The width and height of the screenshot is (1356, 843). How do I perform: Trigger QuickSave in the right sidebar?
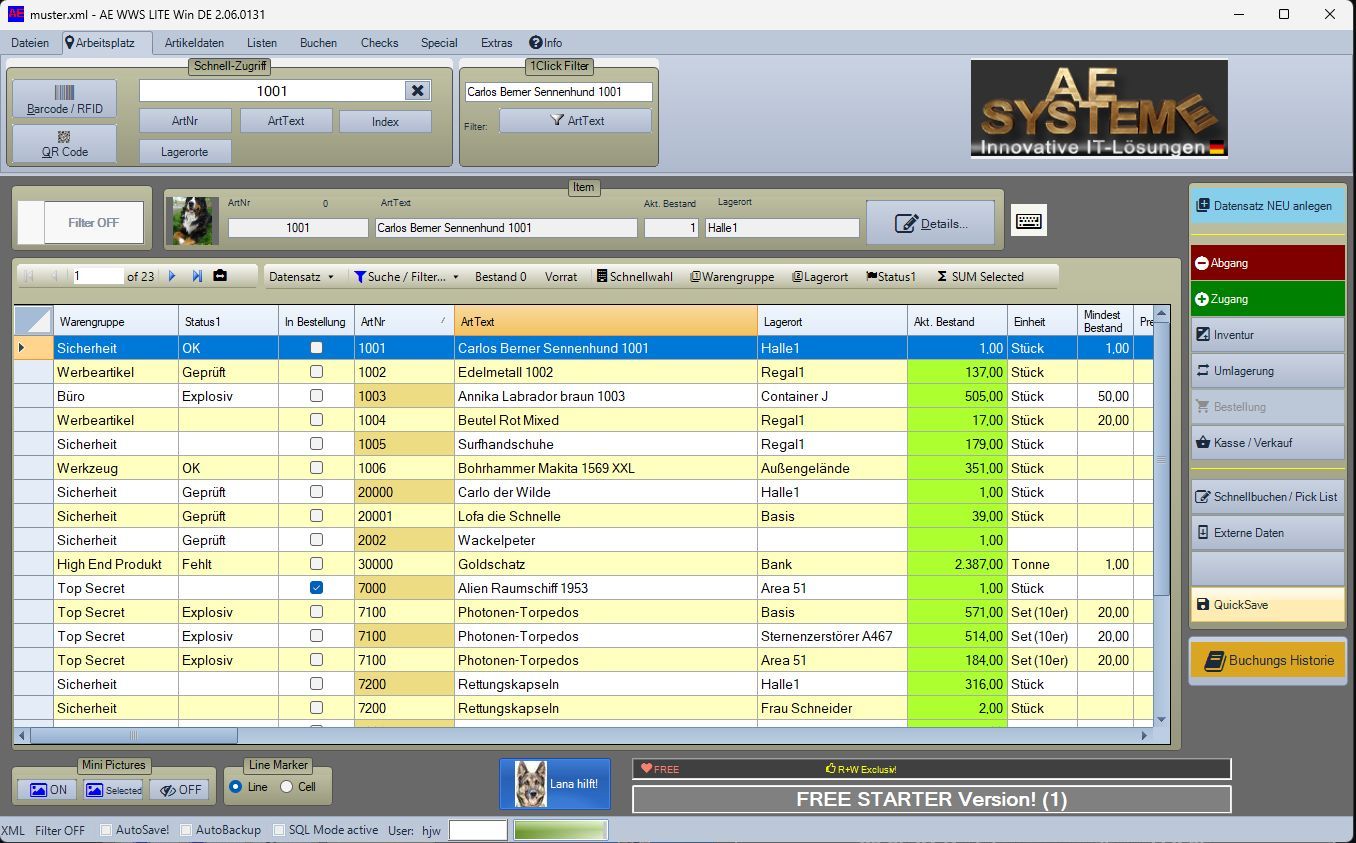point(1266,604)
